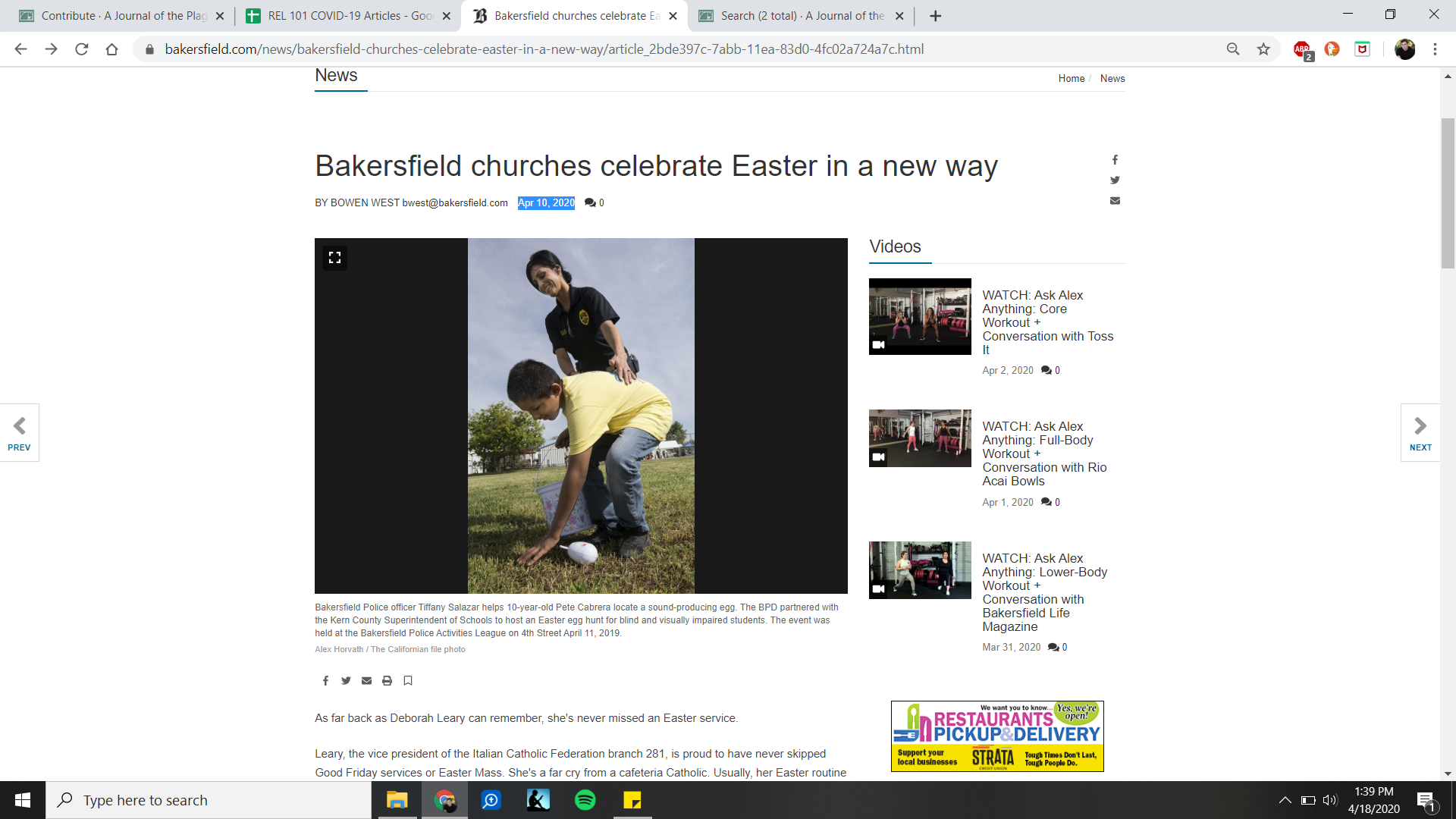
Task: Click the print icon below the photo
Action: pos(387,681)
